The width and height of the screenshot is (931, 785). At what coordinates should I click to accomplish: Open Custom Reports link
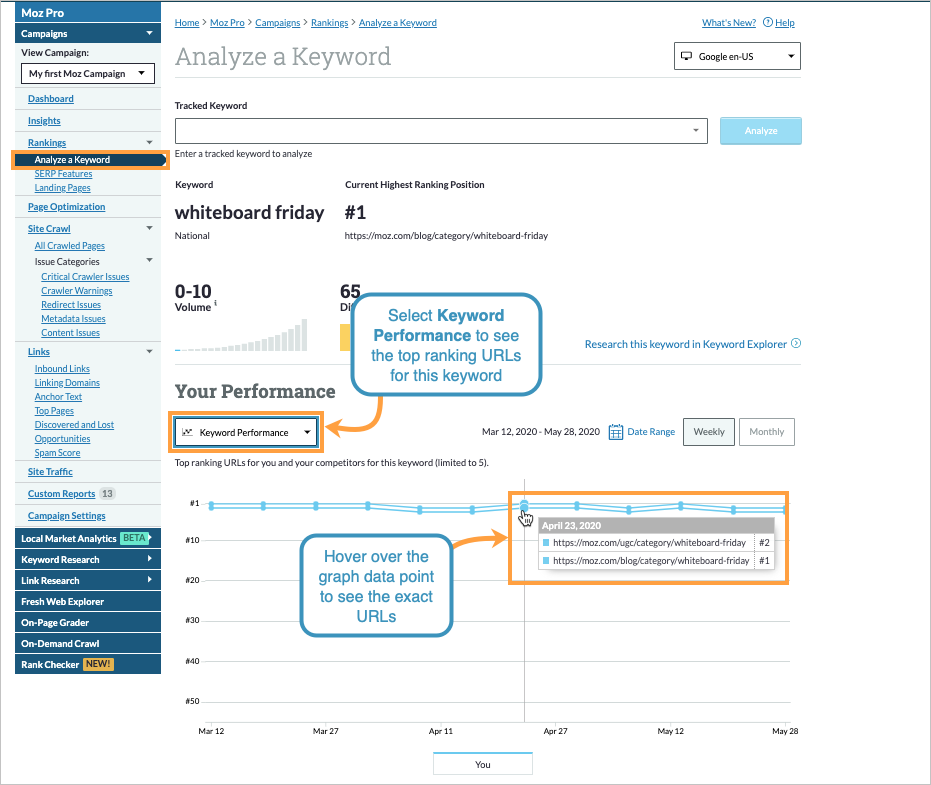tap(61, 493)
